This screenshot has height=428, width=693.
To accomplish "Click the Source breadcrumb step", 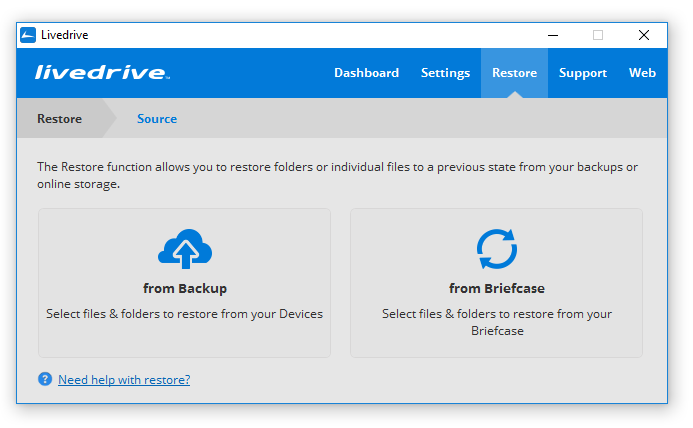I will pos(157,118).
